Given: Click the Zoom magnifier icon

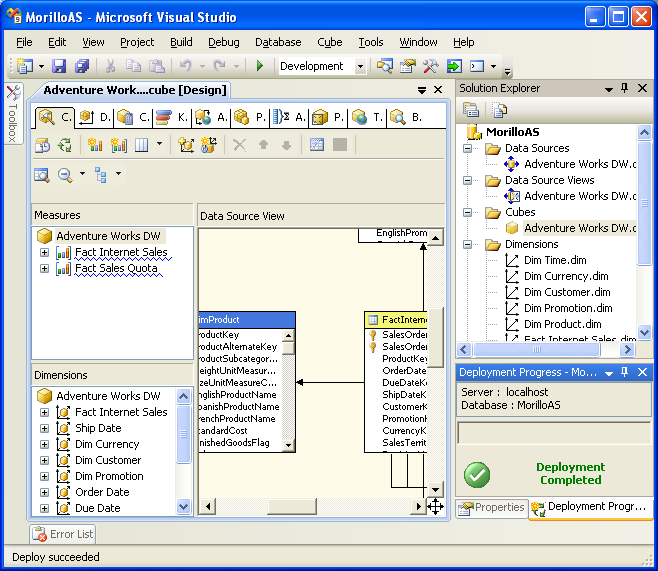Looking at the screenshot, I should pos(64,175).
